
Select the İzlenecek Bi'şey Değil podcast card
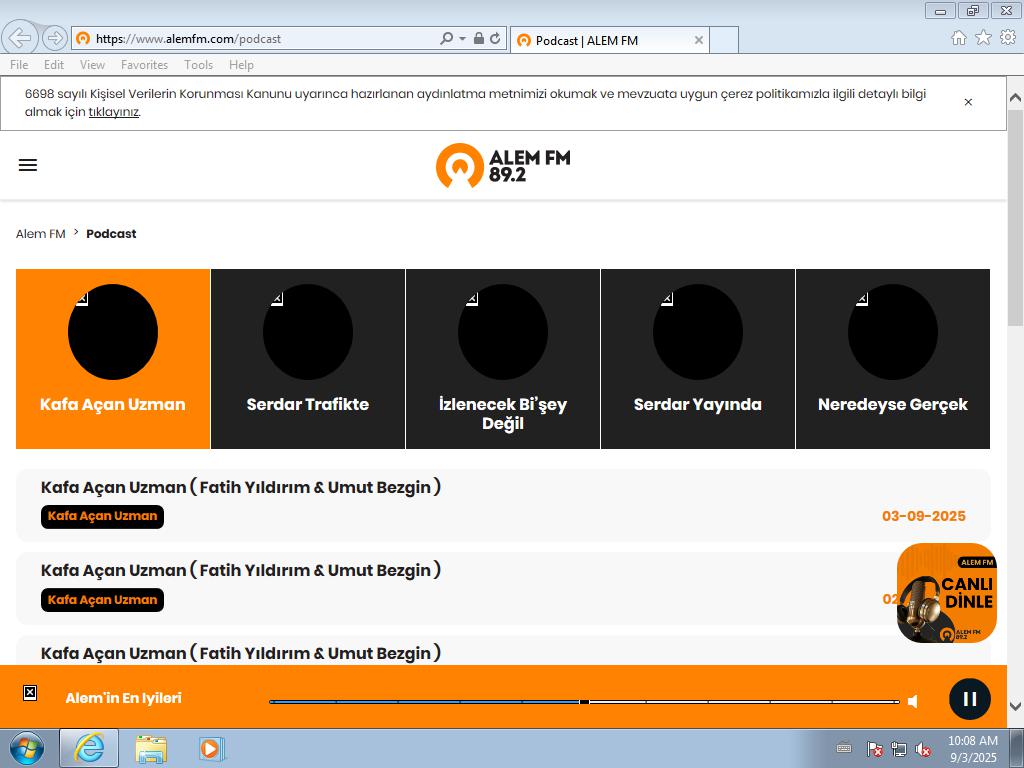click(503, 359)
